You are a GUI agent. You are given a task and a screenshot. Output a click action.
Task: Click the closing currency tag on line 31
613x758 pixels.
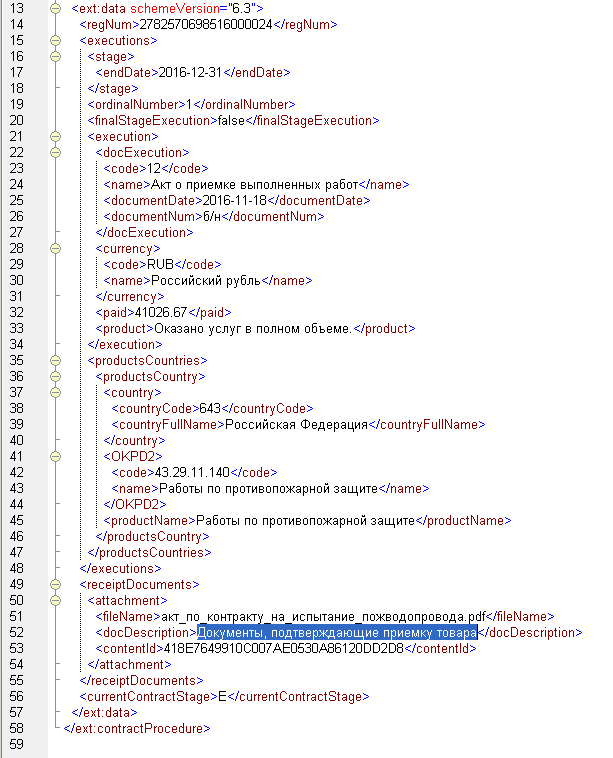point(130,296)
